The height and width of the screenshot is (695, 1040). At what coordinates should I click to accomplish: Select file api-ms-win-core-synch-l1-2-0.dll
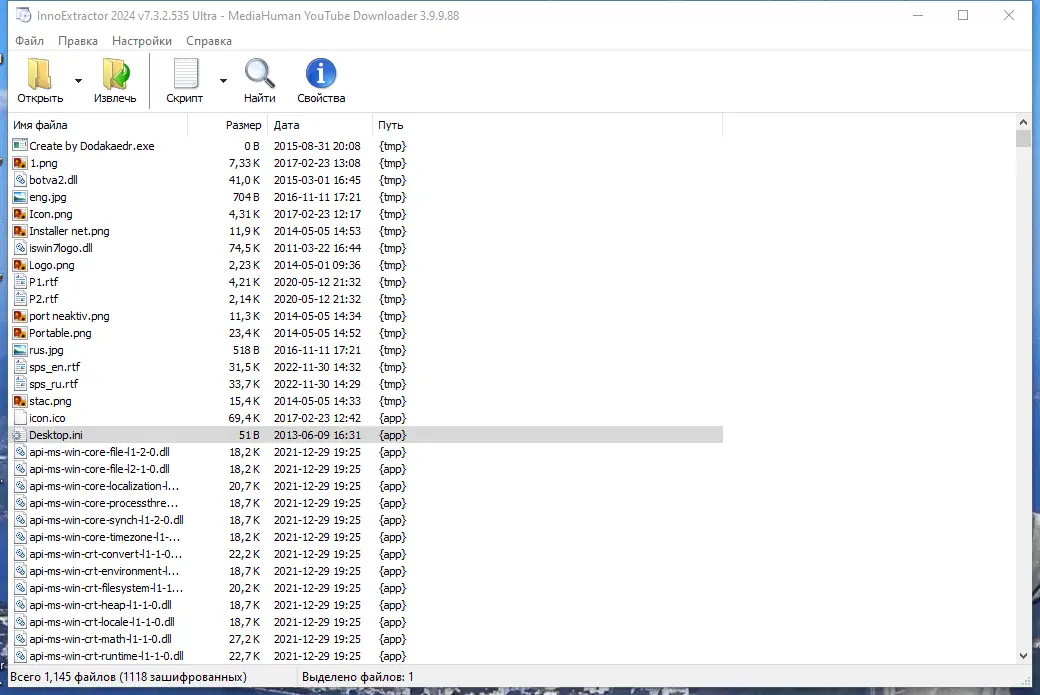pos(106,520)
